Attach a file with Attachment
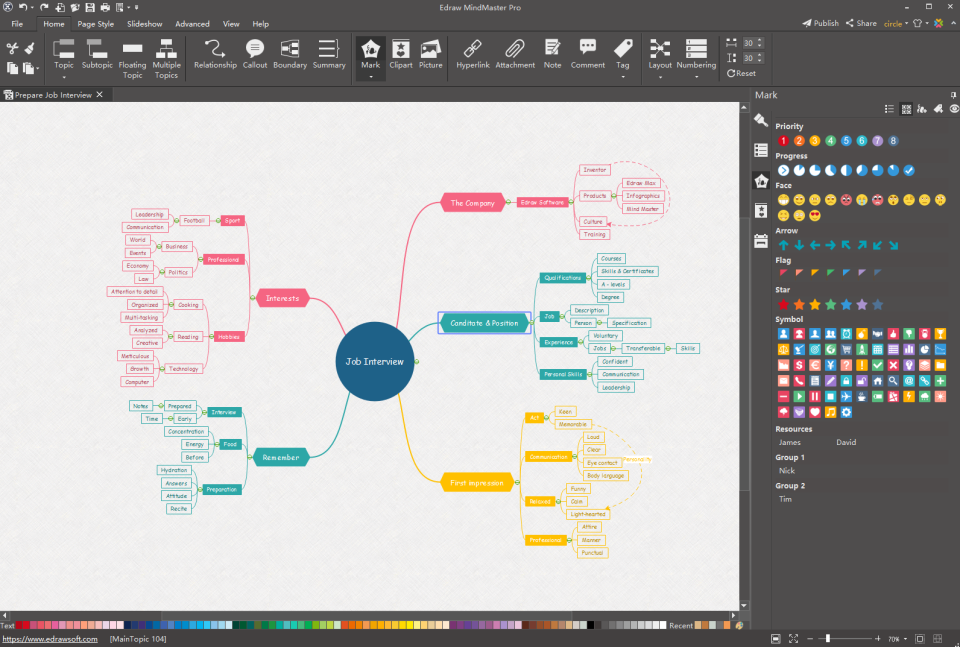The image size is (960, 647). click(x=515, y=54)
